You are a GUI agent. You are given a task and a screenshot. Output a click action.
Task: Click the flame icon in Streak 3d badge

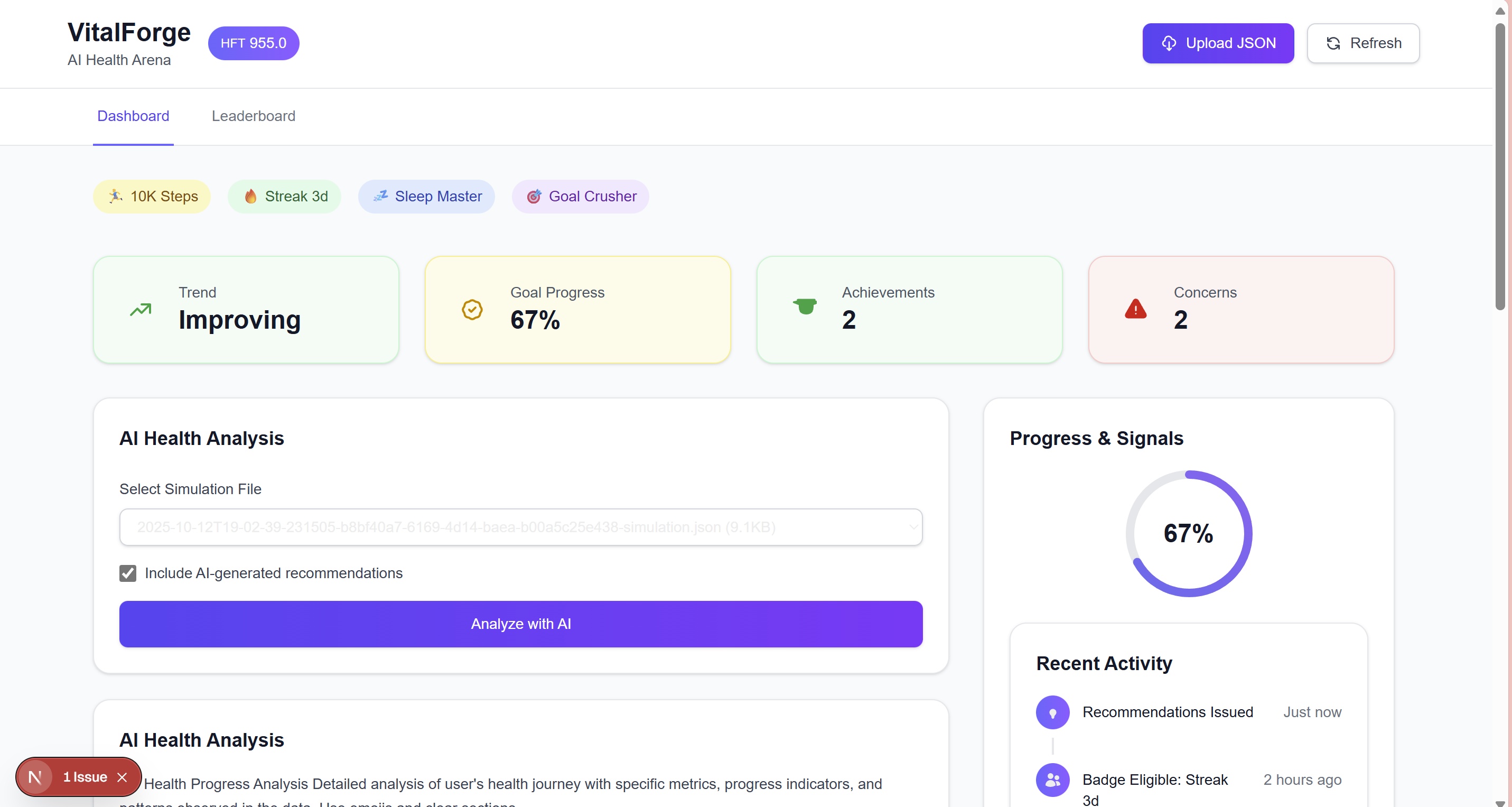click(250, 196)
